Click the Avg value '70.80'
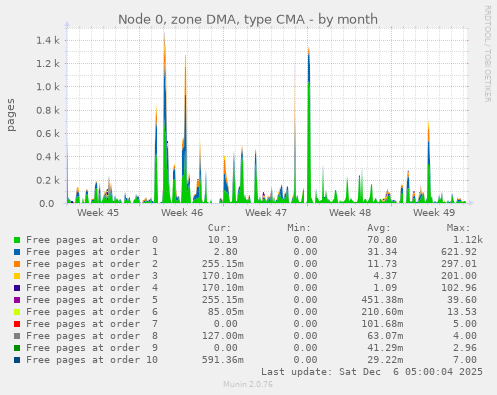The image size is (497, 395). [x=382, y=240]
